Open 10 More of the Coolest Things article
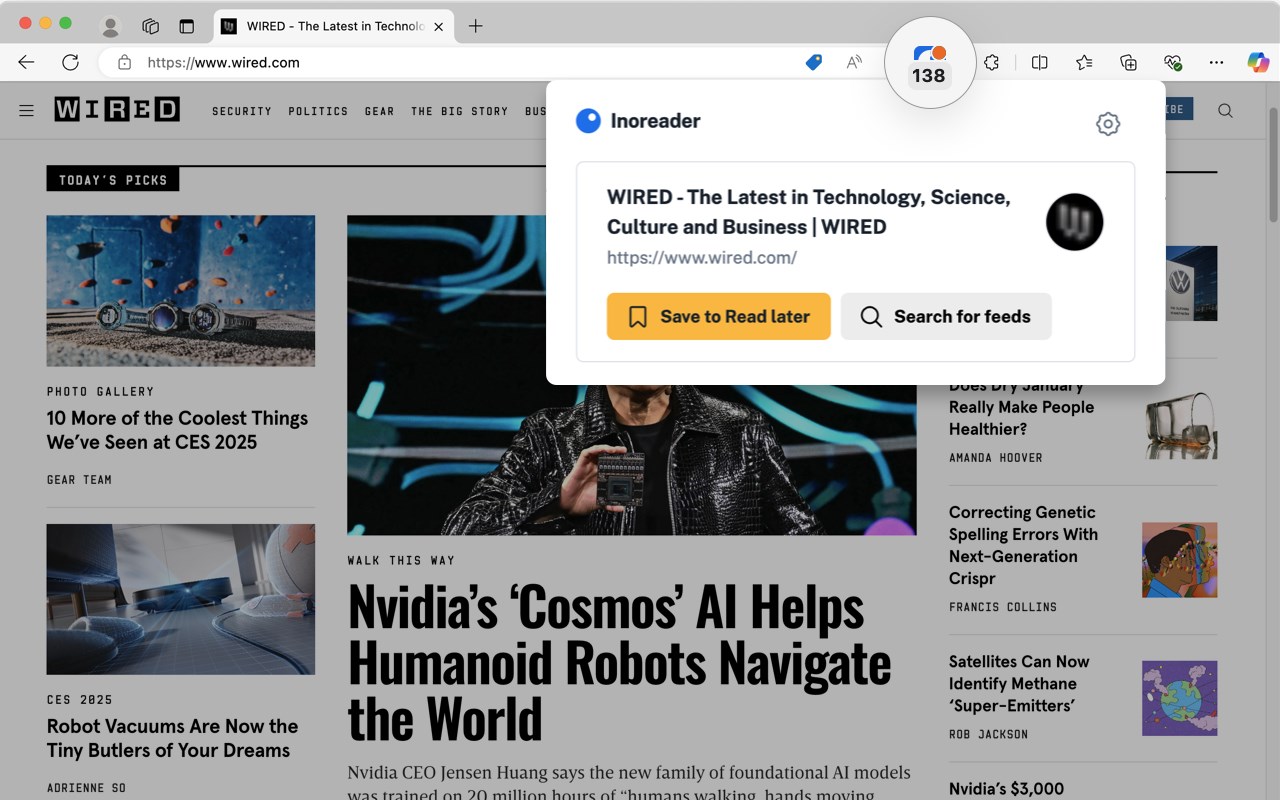This screenshot has height=800, width=1280. coord(177,430)
